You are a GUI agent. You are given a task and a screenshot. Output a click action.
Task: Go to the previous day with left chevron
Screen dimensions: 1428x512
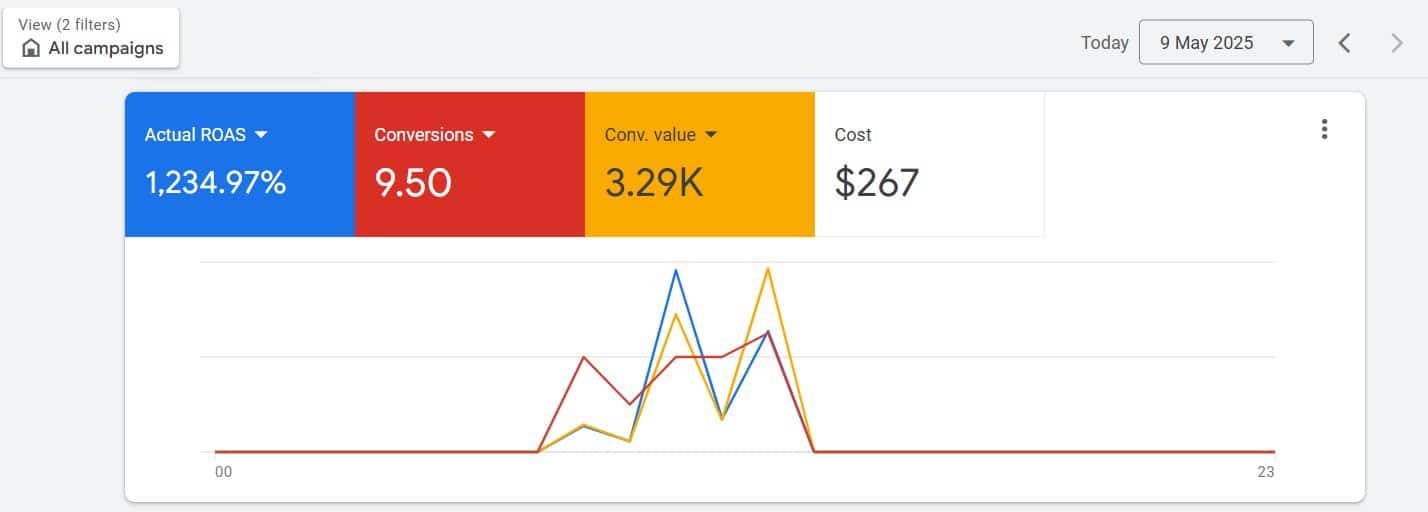pyautogui.click(x=1345, y=43)
